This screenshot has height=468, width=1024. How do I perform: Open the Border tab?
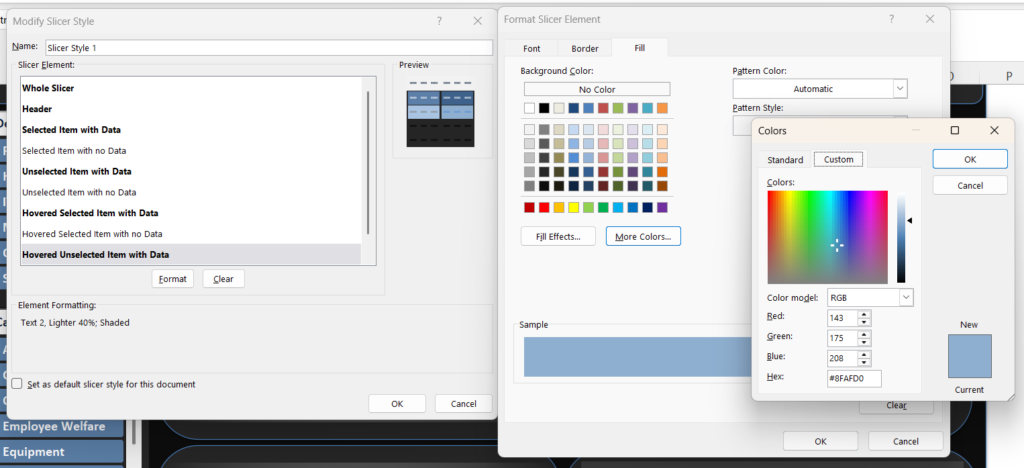(x=584, y=48)
